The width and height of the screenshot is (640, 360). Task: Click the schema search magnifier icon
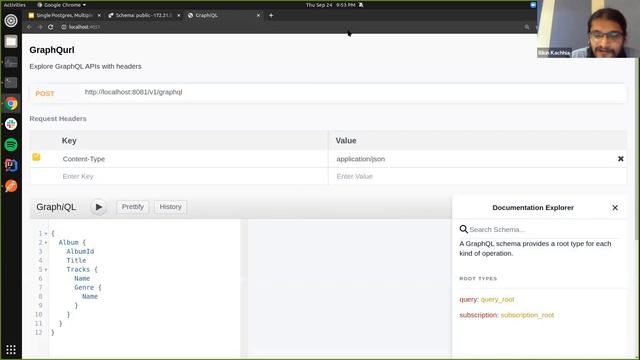[463, 229]
